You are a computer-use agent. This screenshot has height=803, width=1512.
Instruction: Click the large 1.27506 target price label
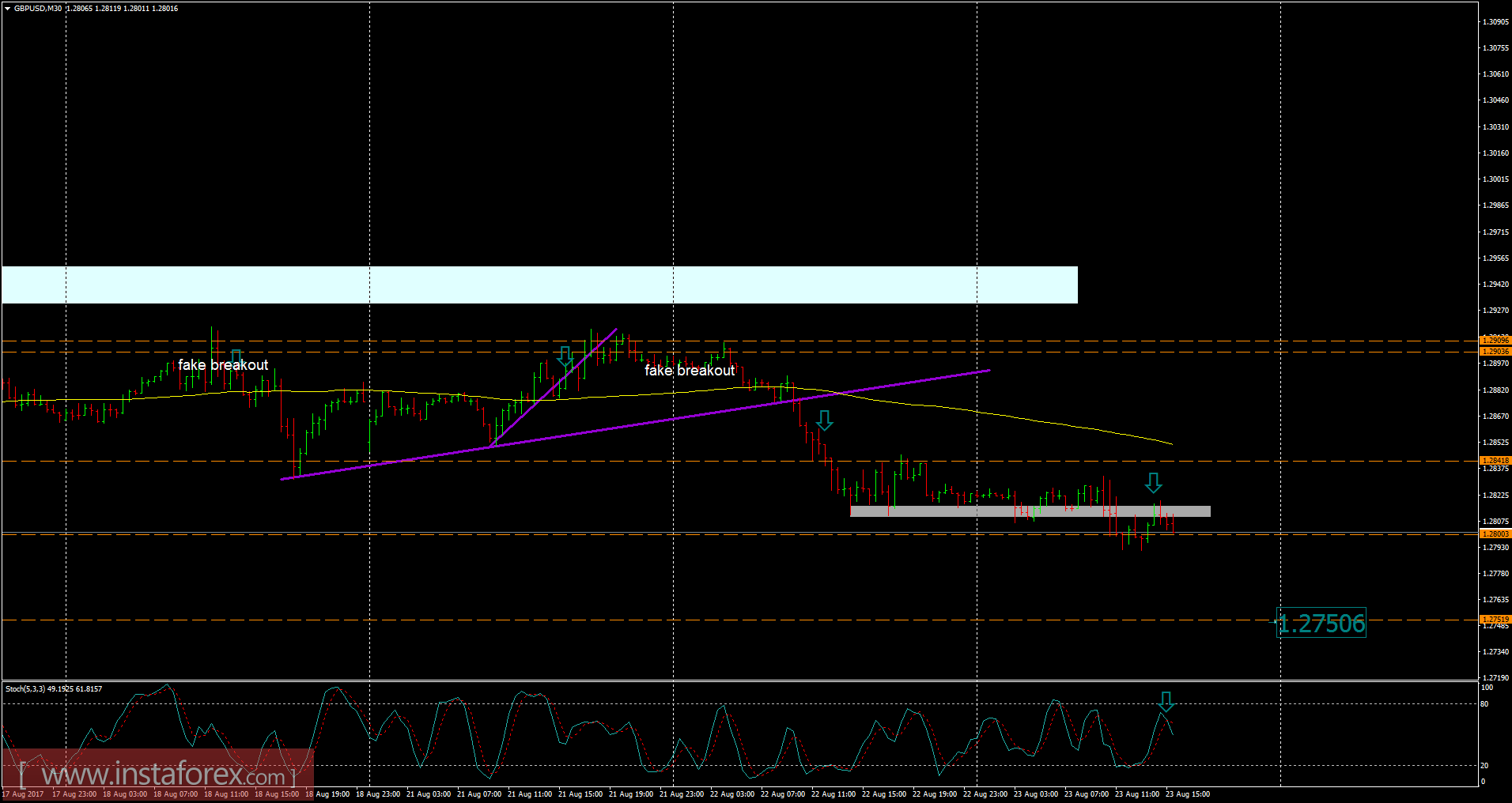point(1321,623)
